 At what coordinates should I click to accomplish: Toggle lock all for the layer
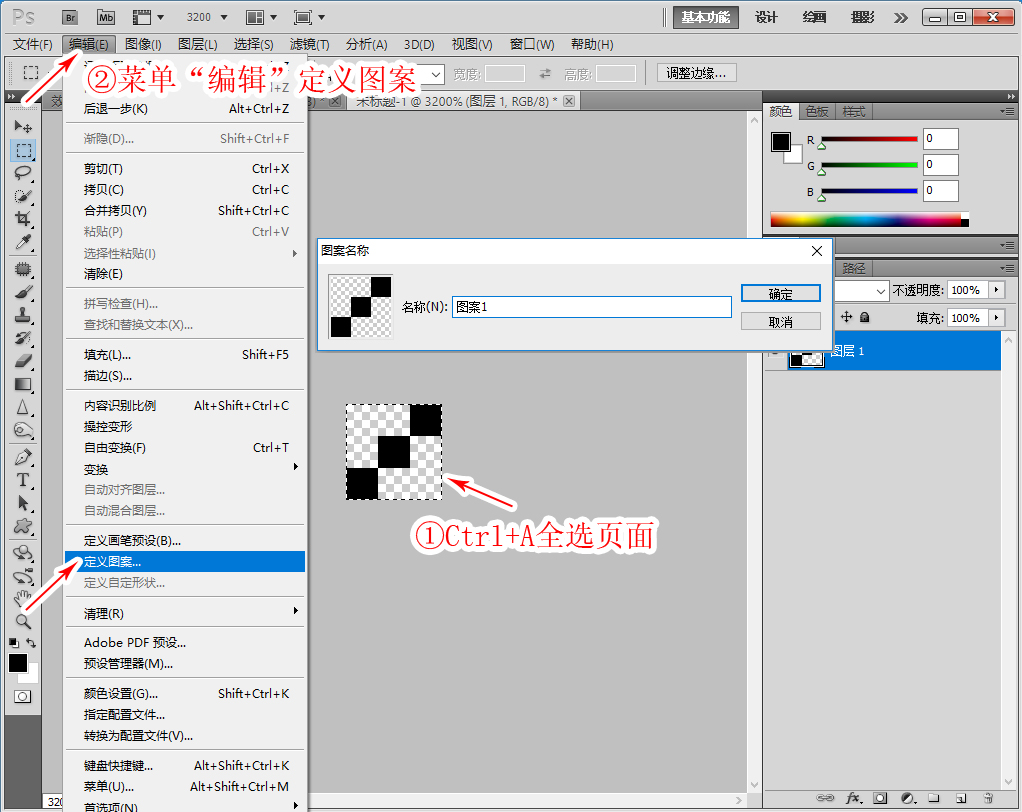click(x=865, y=317)
